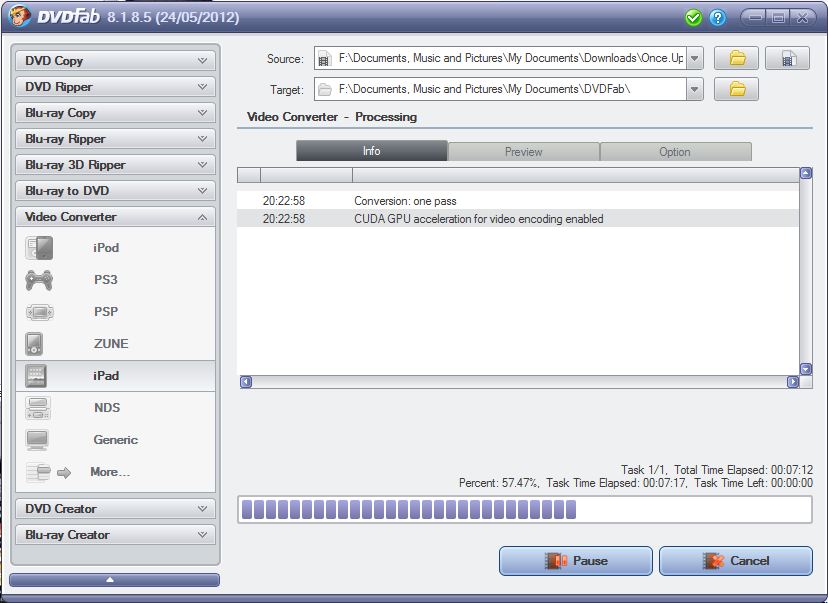The height and width of the screenshot is (603, 828).
Task: Cancel the conversion task
Action: pos(736,561)
